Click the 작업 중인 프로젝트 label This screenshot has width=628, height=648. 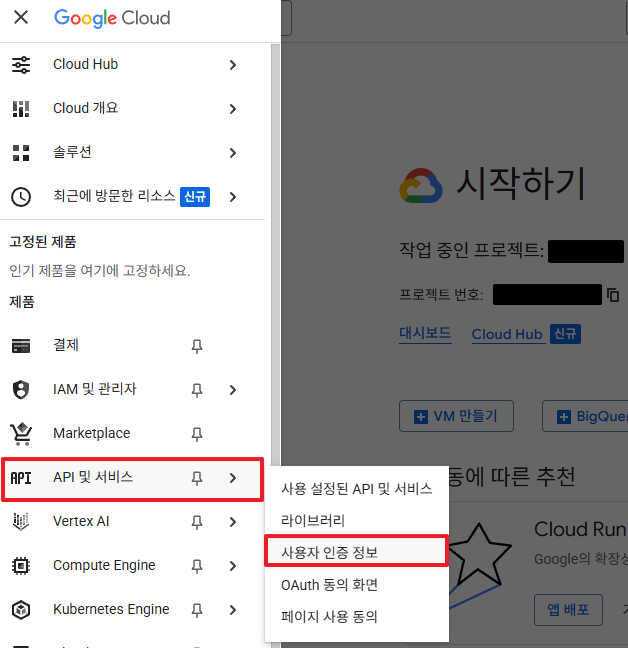(471, 250)
